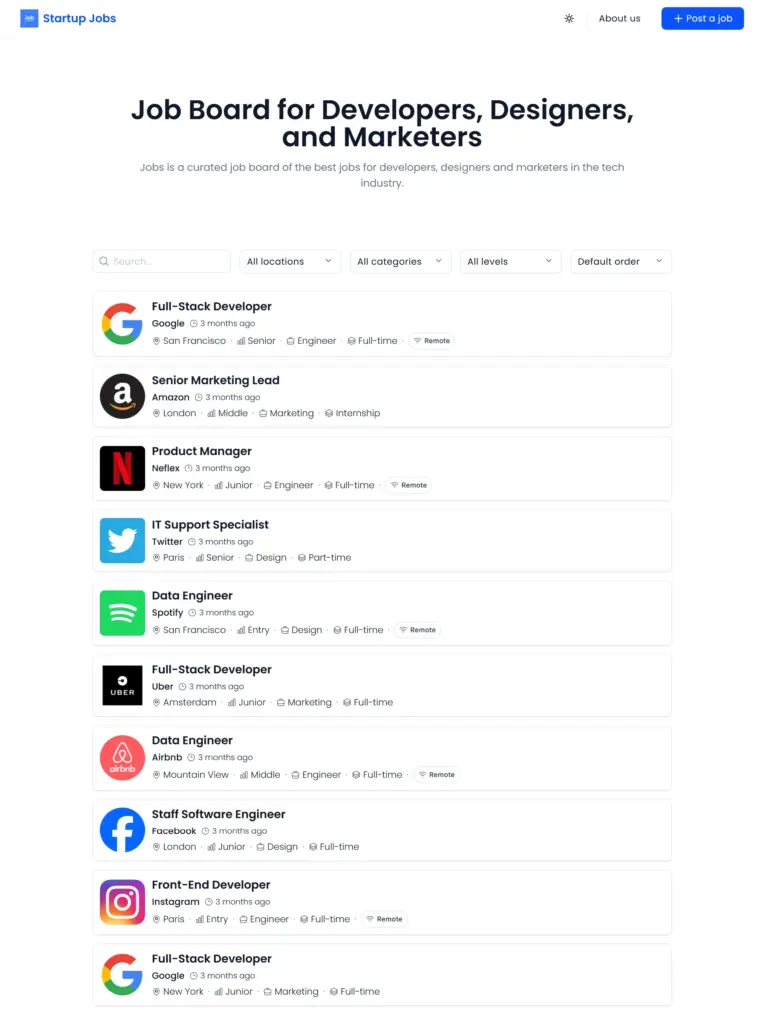Click the Google logo on Full-Stack Developer listing
The width and height of the screenshot is (761, 1024).
[122, 322]
